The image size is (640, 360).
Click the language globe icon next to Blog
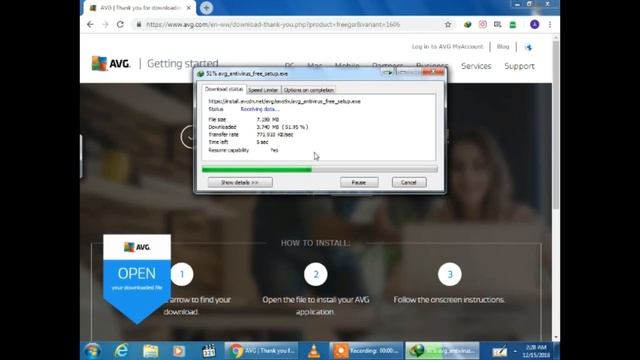coord(529,47)
